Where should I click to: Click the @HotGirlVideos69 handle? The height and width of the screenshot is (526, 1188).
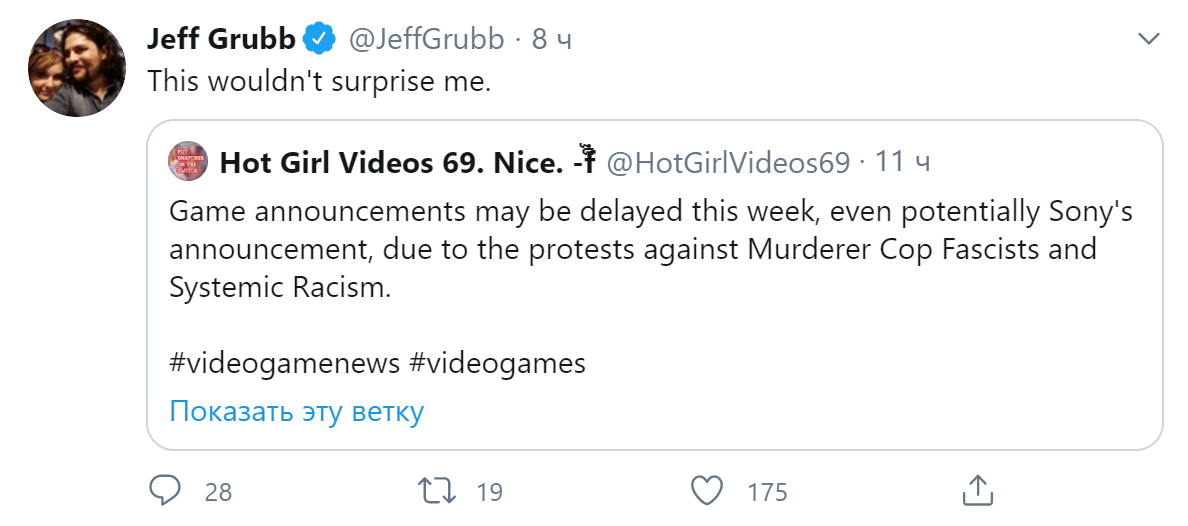tap(729, 162)
